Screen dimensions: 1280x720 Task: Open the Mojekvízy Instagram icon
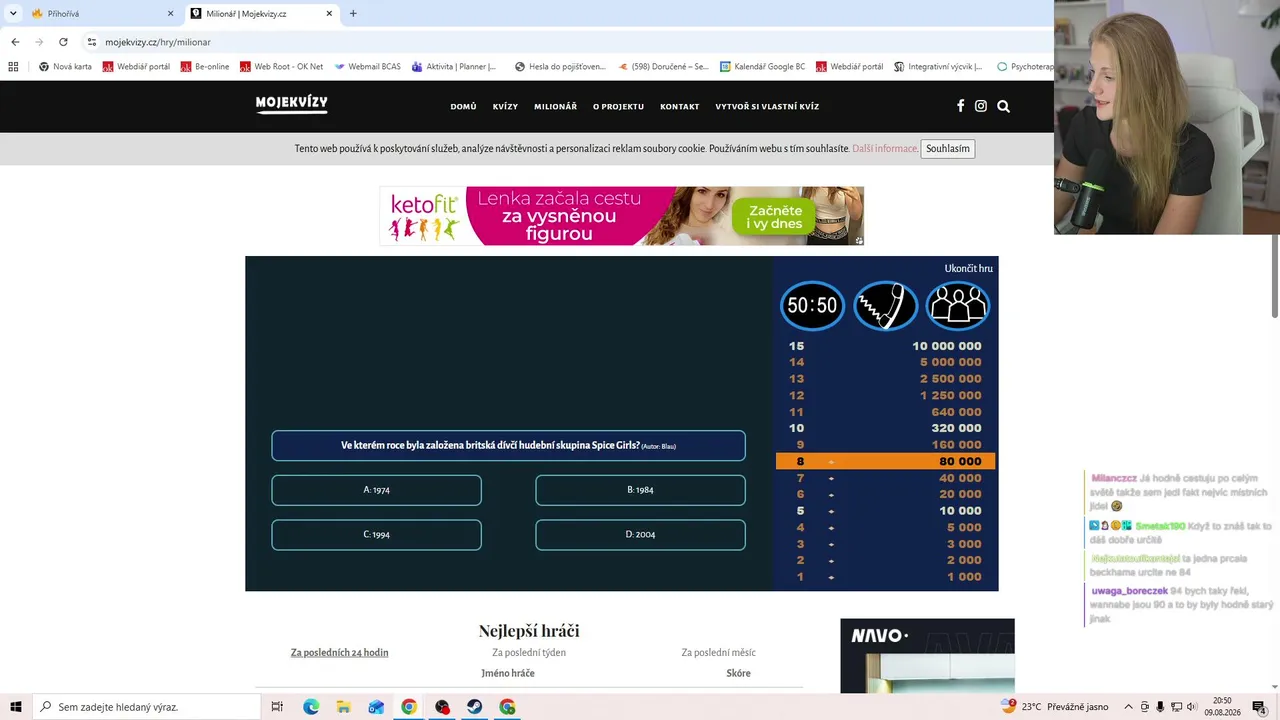click(x=981, y=106)
